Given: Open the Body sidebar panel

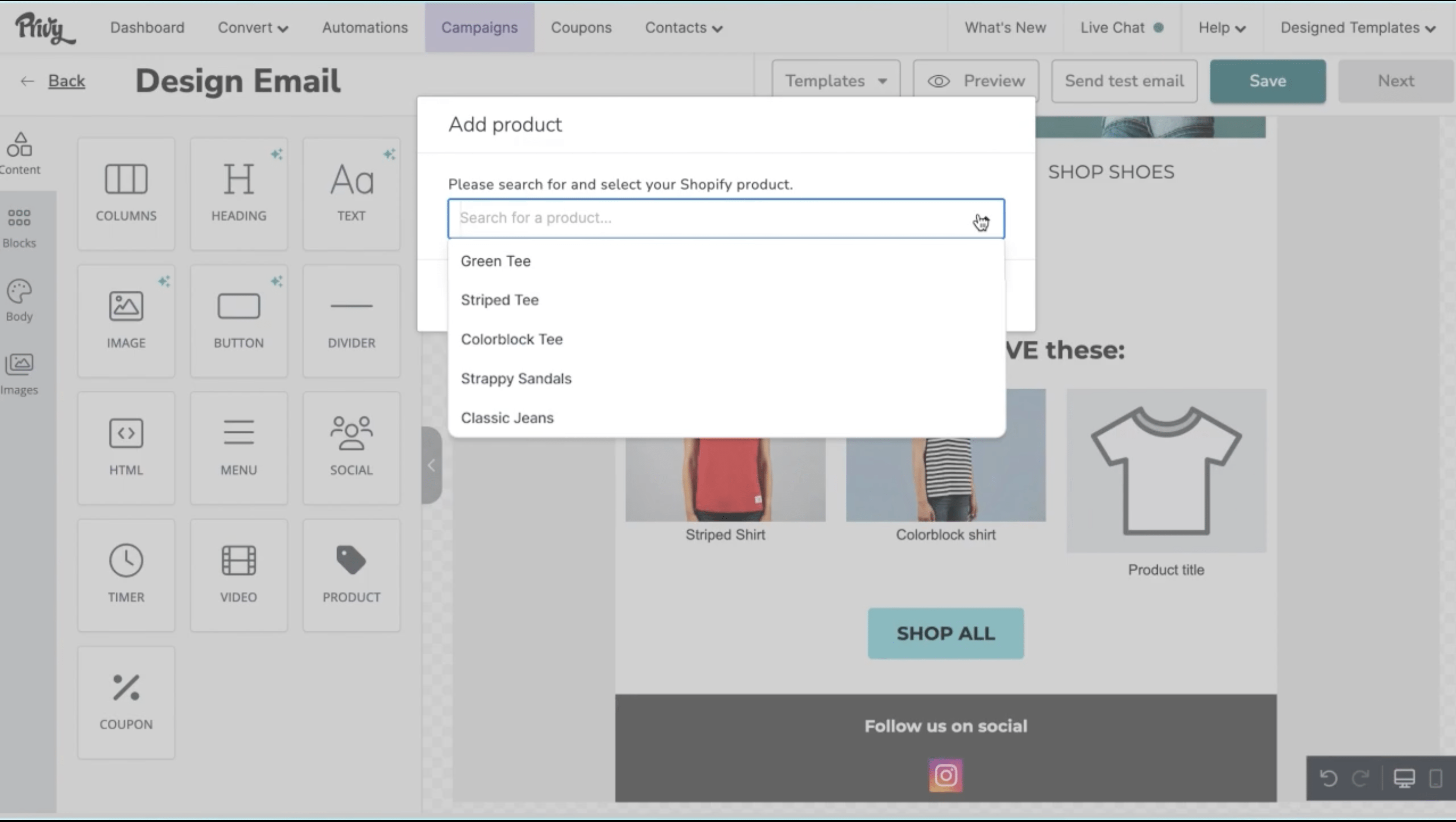Looking at the screenshot, I should point(19,301).
